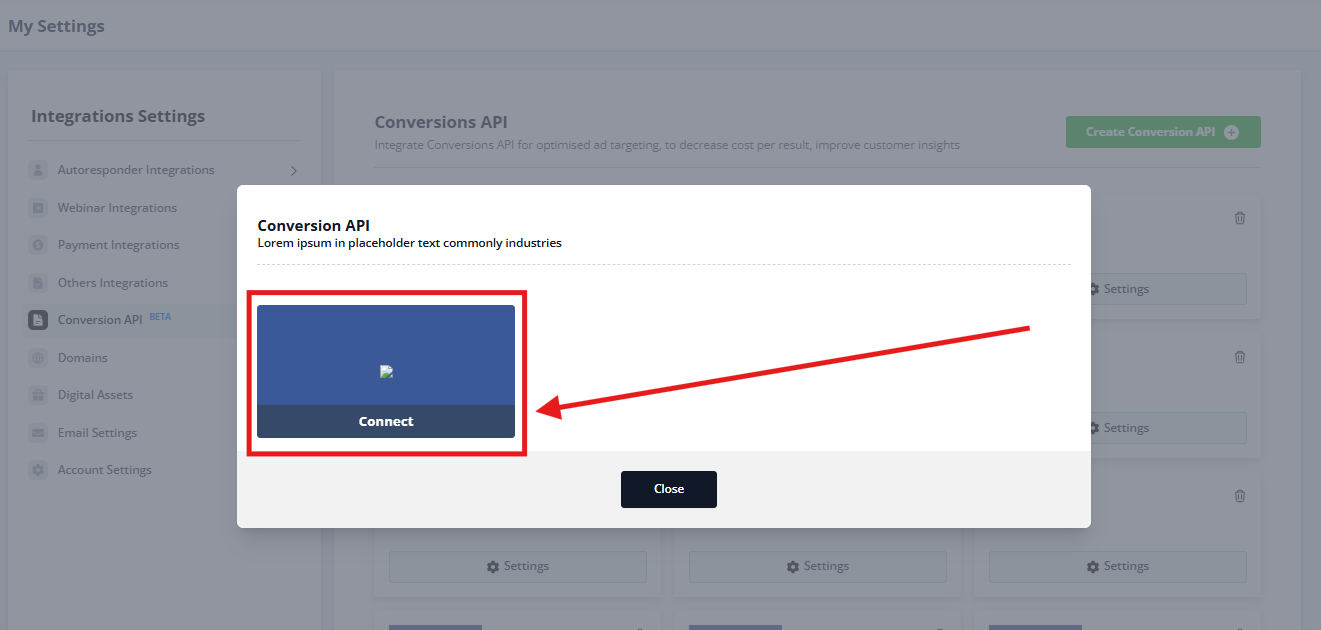Click the BETA badge next to Conversion API
The width and height of the screenshot is (1321, 630).
click(160, 317)
